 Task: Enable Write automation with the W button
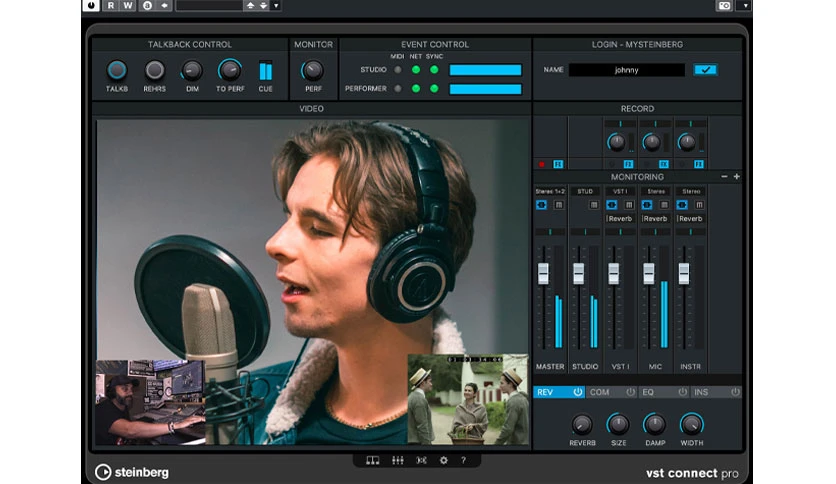pos(128,5)
